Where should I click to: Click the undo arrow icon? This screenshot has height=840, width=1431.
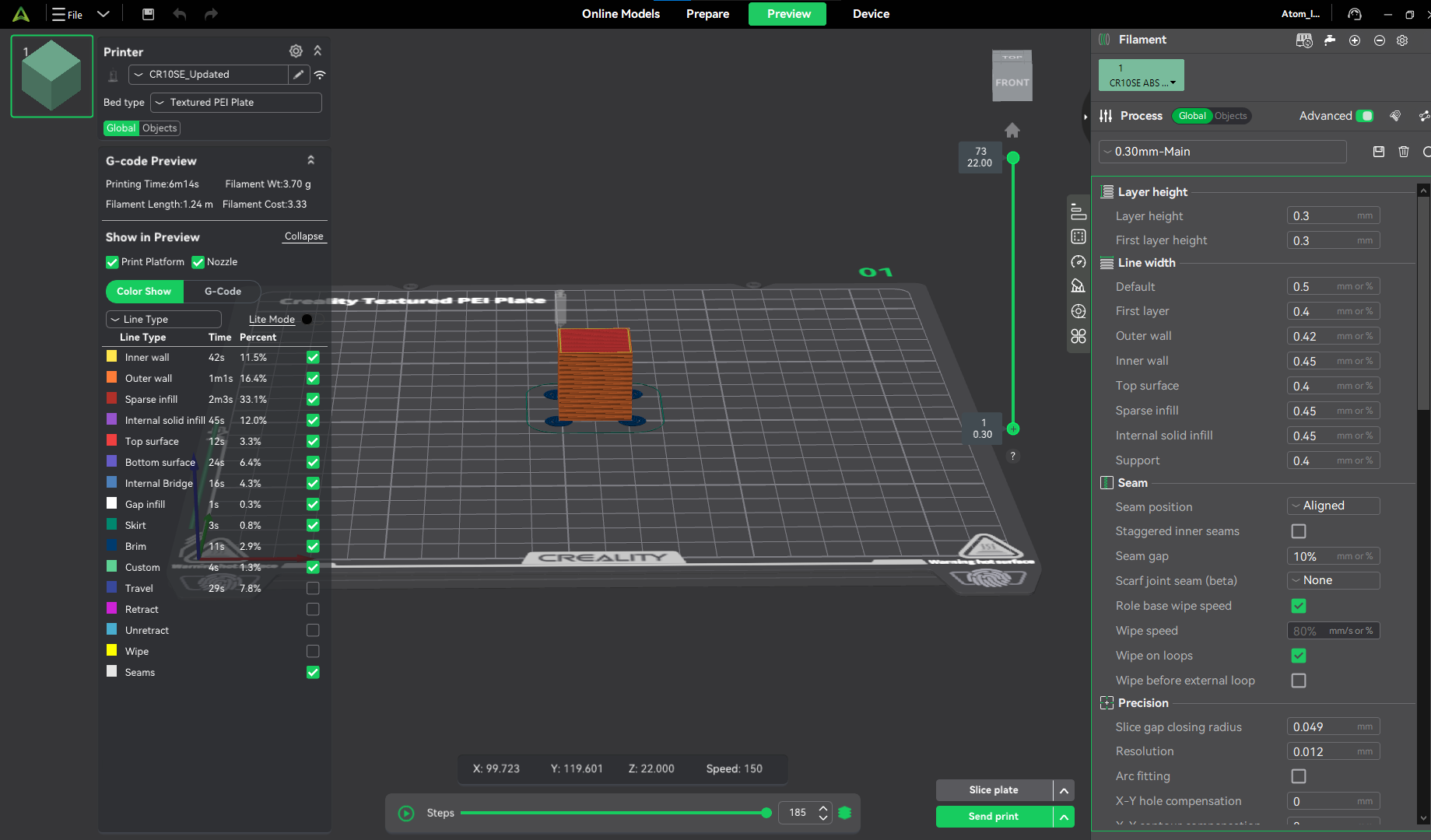coord(180,14)
